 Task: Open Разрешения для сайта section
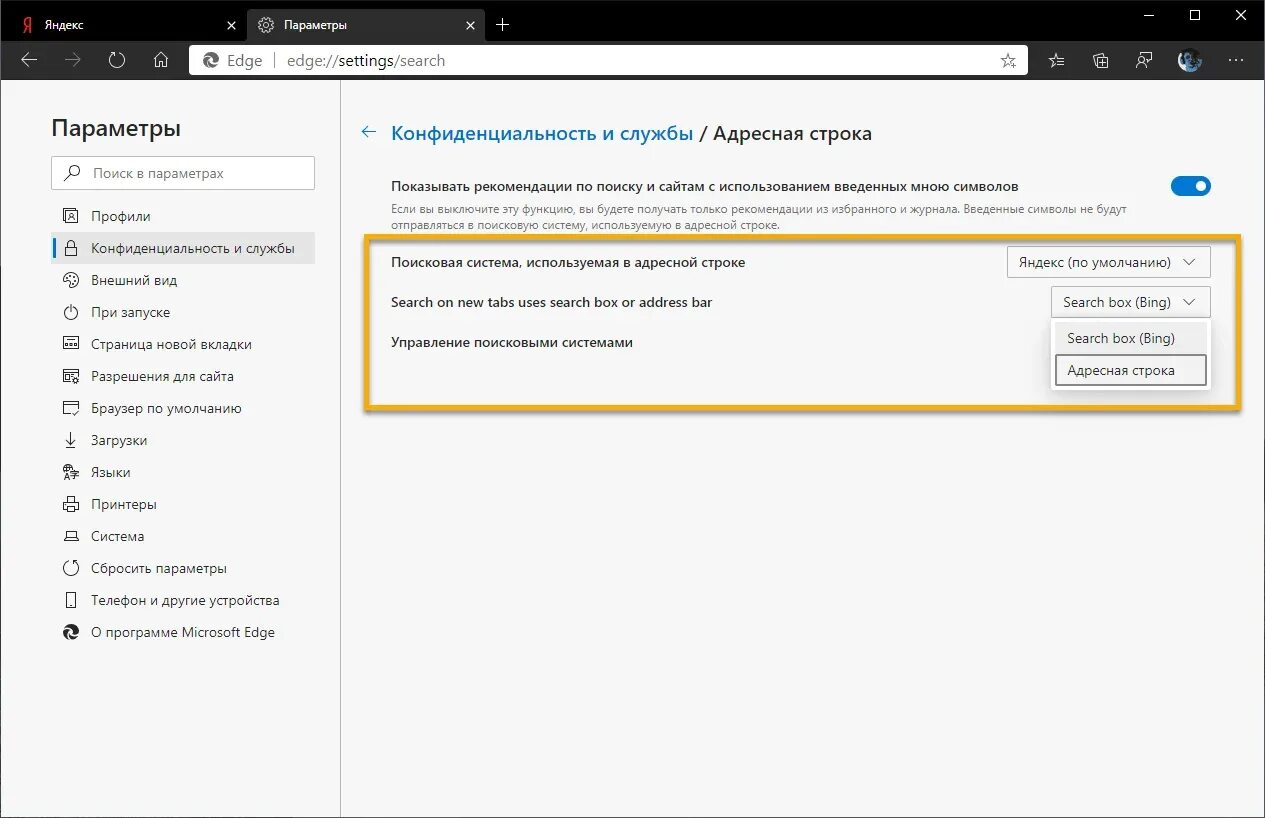coord(183,376)
